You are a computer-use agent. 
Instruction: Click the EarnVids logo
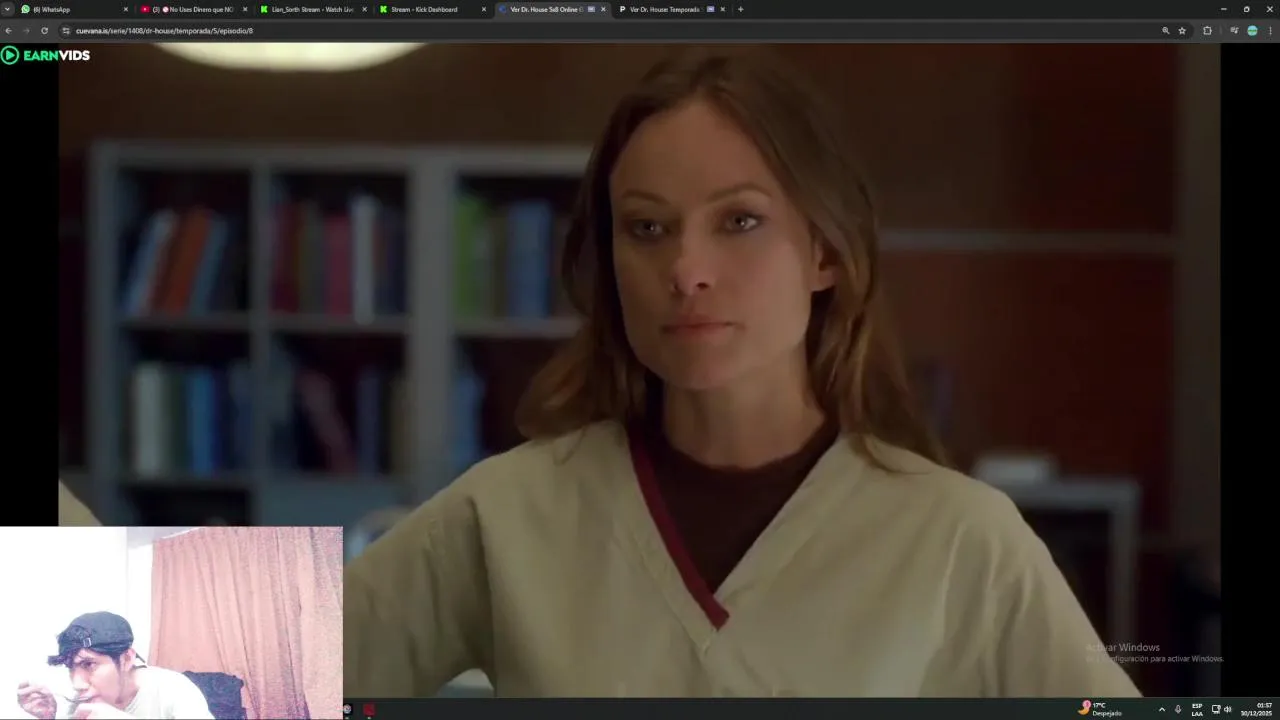pyautogui.click(x=46, y=55)
